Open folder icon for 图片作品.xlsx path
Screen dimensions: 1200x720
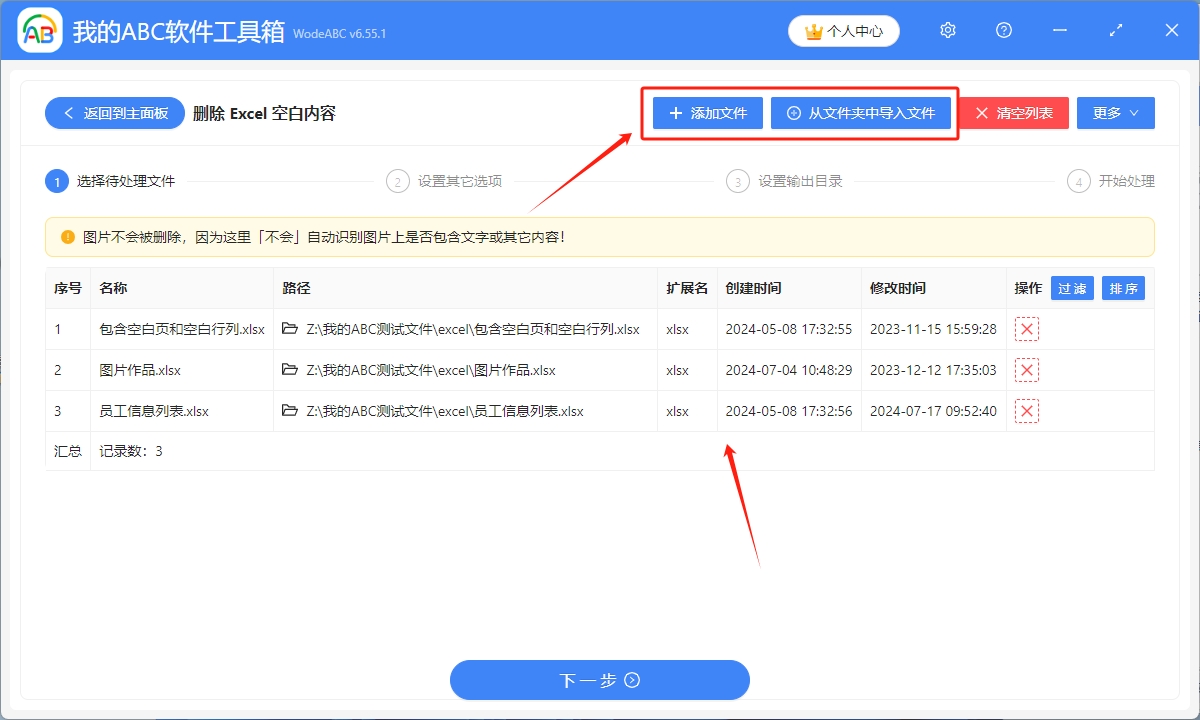(290, 370)
